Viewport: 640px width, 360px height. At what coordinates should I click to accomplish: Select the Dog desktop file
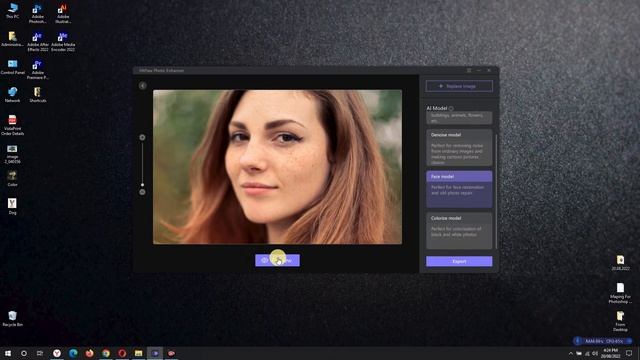[13, 207]
